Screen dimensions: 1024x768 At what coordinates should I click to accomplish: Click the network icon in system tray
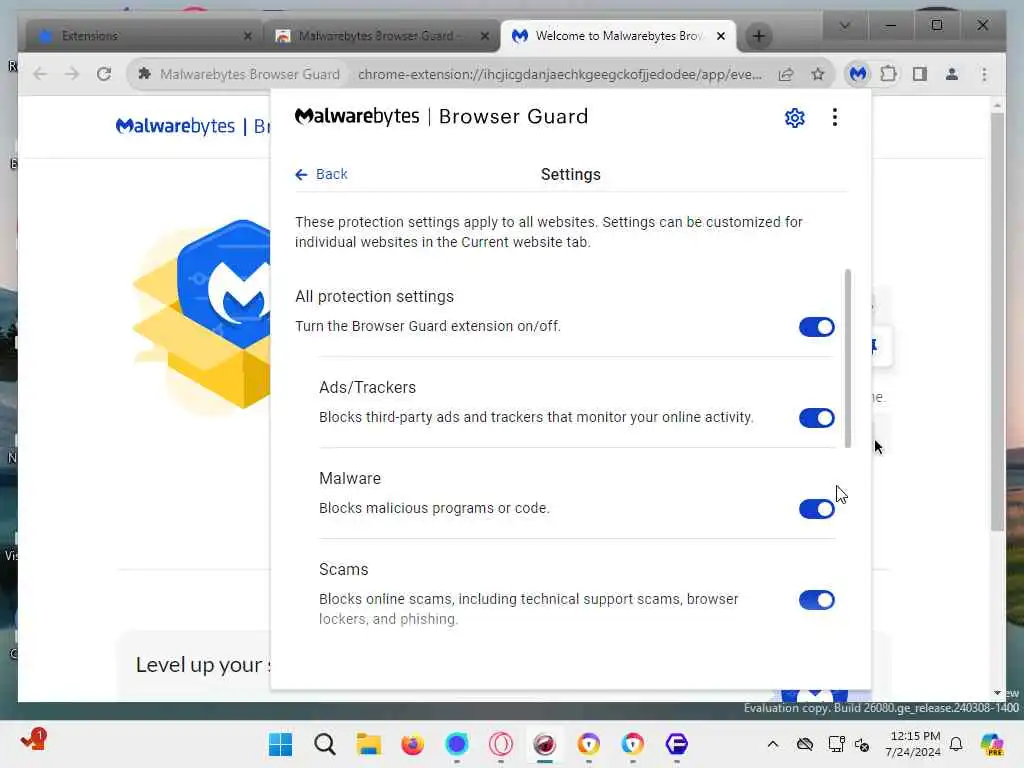point(836,744)
